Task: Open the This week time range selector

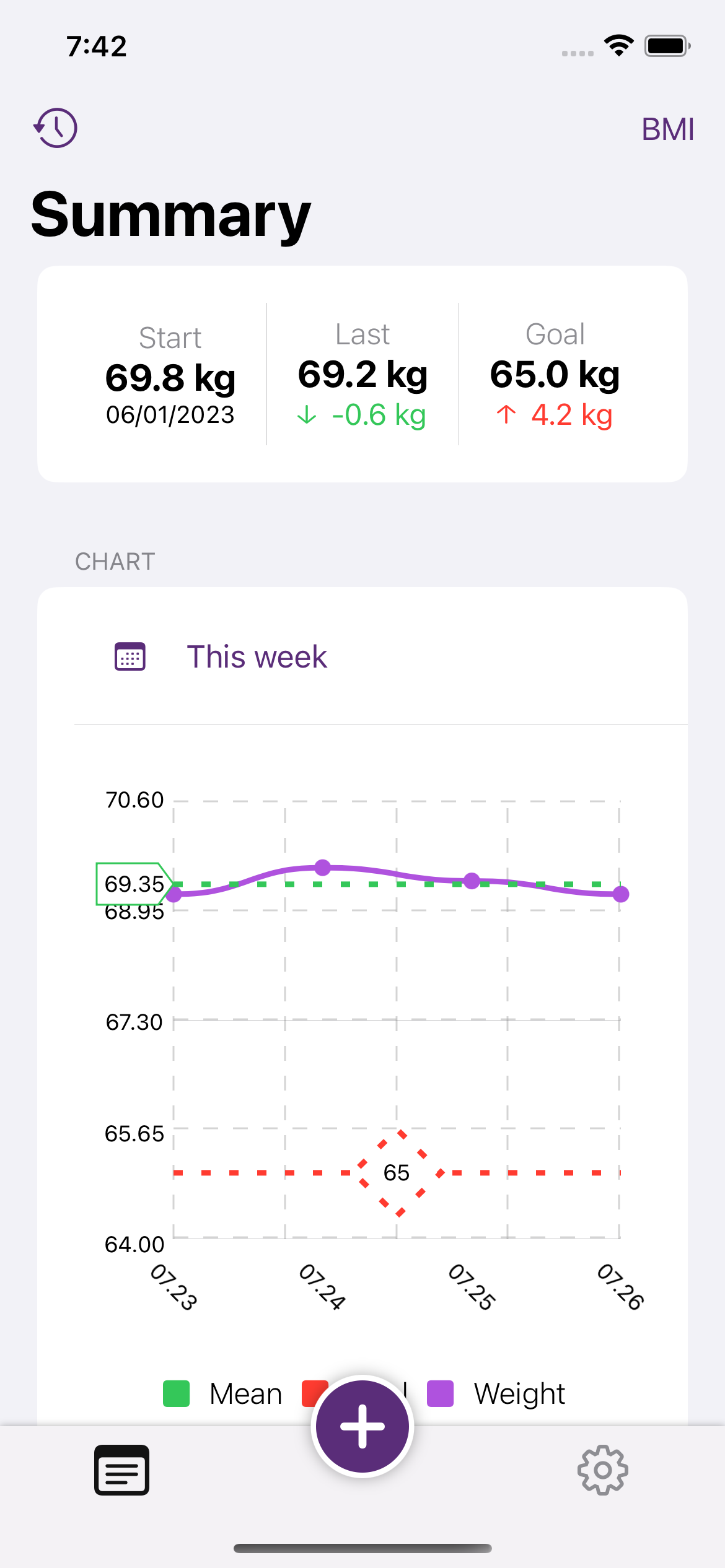Action: (x=257, y=656)
